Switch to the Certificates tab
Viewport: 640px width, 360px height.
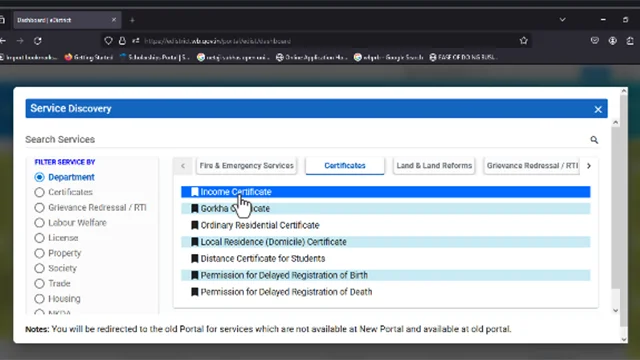pyautogui.click(x=345, y=166)
